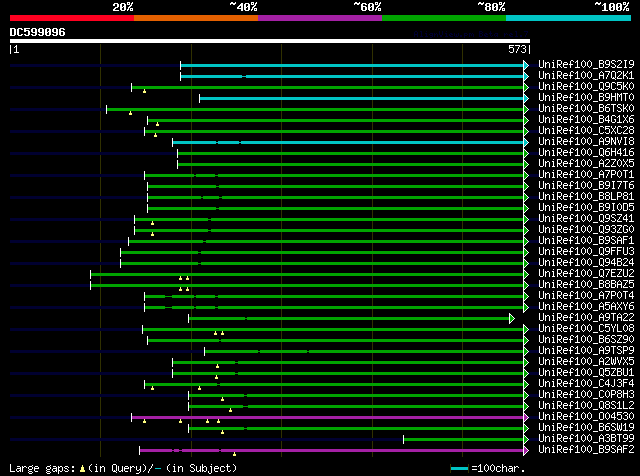Image resolution: width=640 pixels, height=476 pixels.
Task: Click the yellow gap marker under the Q9C5K0 alignment
Action: click(x=144, y=91)
